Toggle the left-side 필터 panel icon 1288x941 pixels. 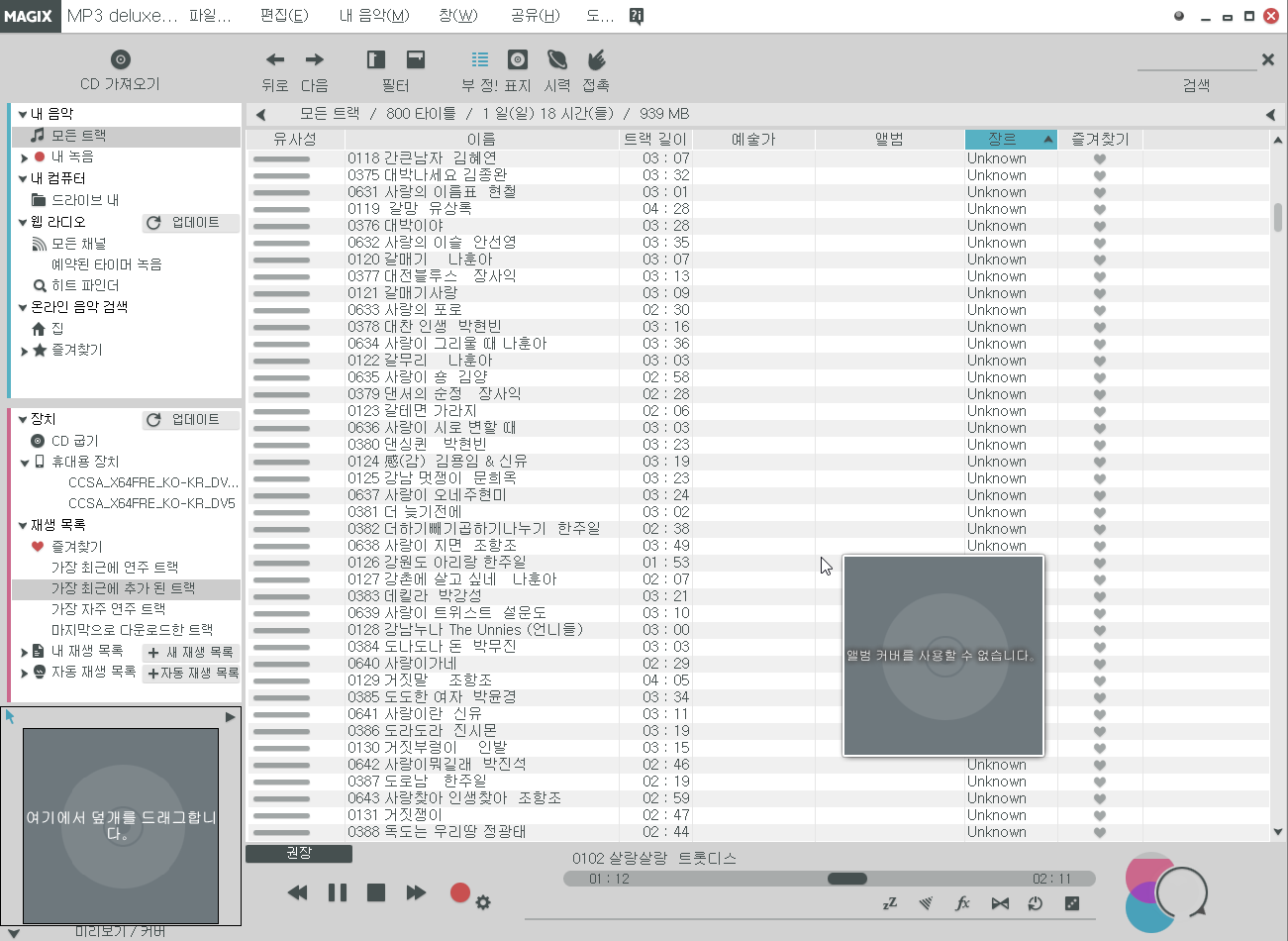[376, 59]
